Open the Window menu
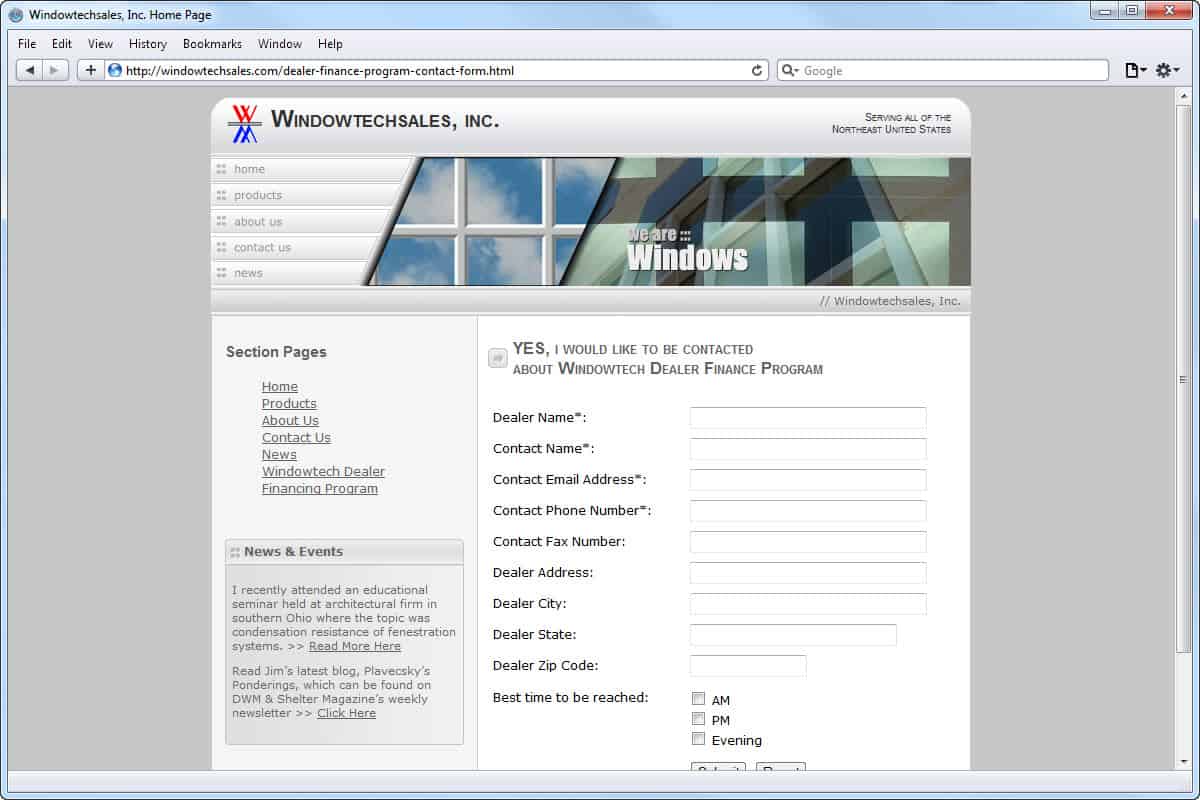This screenshot has height=800, width=1200. 280,44
